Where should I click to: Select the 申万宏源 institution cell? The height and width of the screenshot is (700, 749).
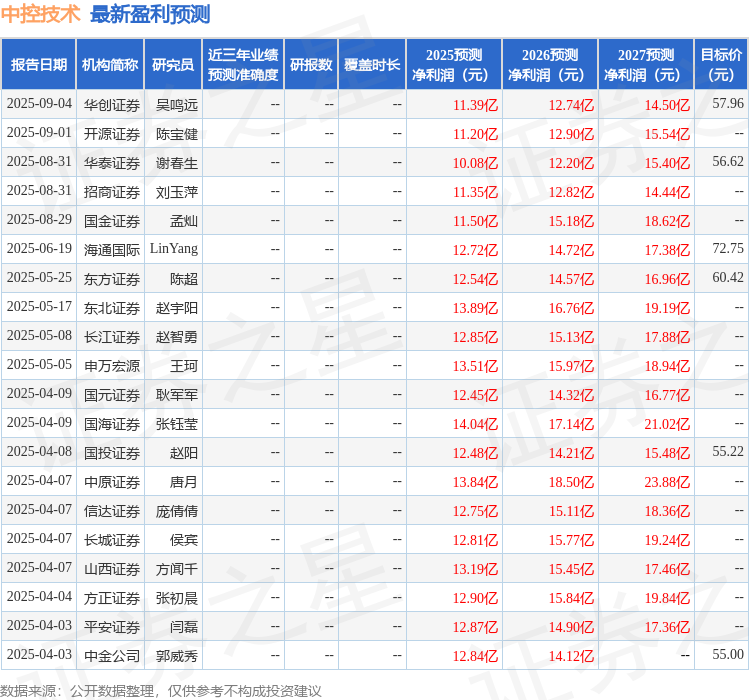click(x=112, y=366)
